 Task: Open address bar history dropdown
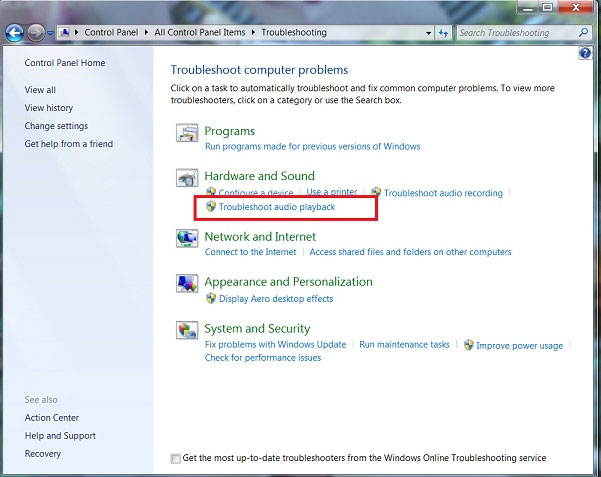coord(429,33)
